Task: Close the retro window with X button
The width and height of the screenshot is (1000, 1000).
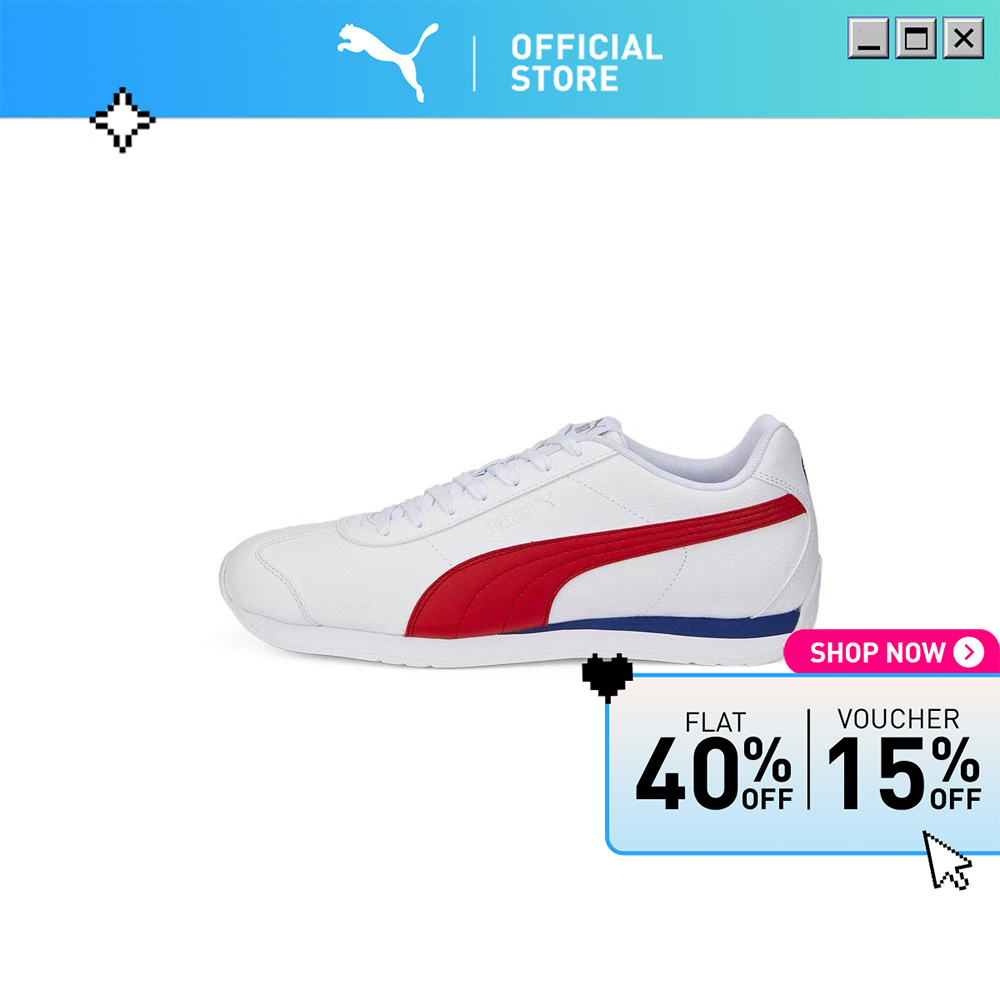Action: [x=964, y=38]
